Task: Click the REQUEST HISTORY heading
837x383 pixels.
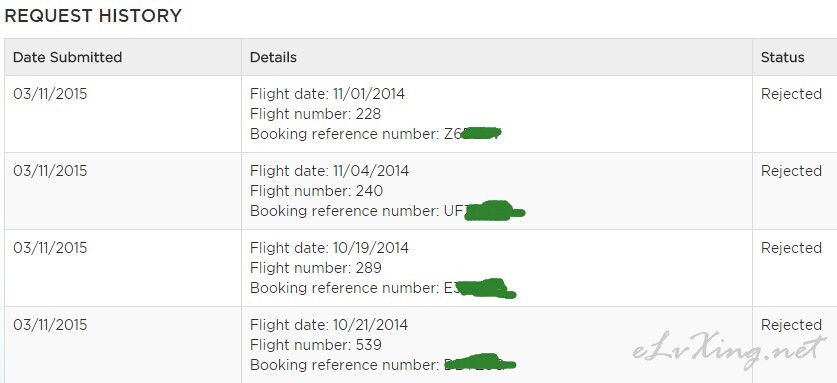Action: (93, 15)
